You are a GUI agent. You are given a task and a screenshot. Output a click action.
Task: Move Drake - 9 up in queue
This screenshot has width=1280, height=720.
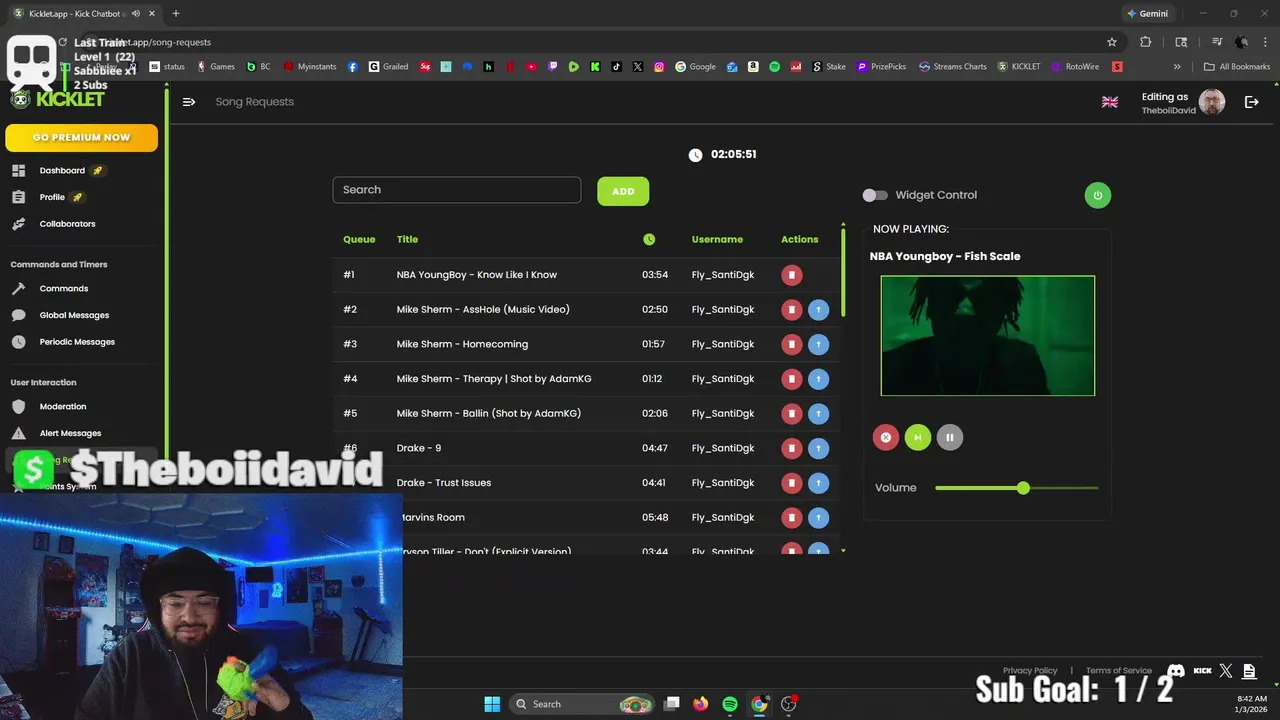(818, 448)
